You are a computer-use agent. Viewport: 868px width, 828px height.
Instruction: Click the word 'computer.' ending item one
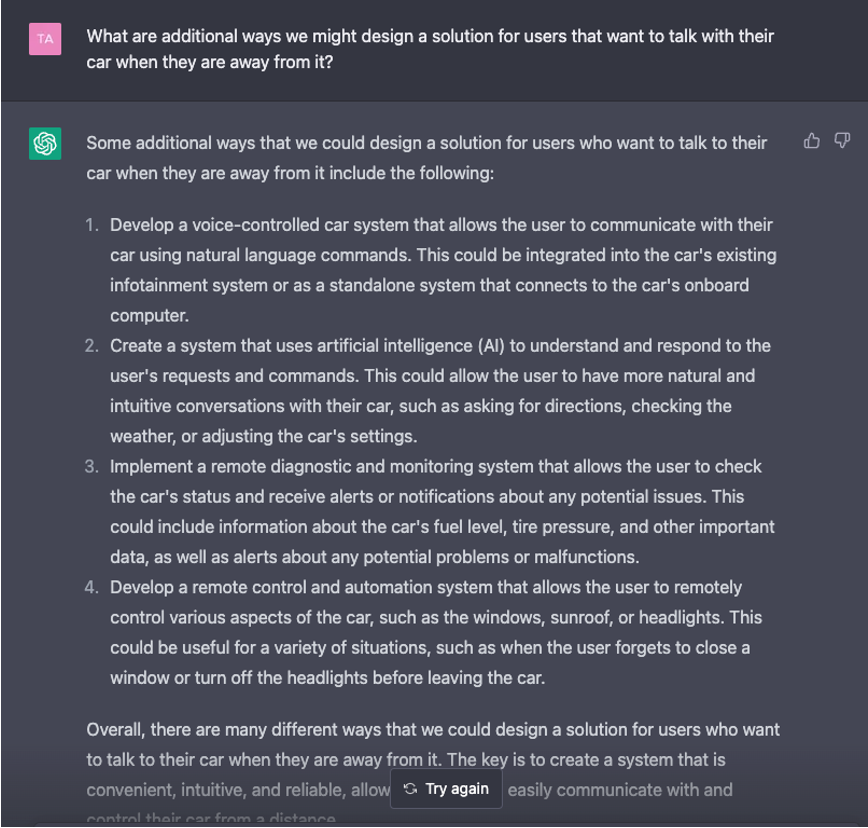click(149, 315)
